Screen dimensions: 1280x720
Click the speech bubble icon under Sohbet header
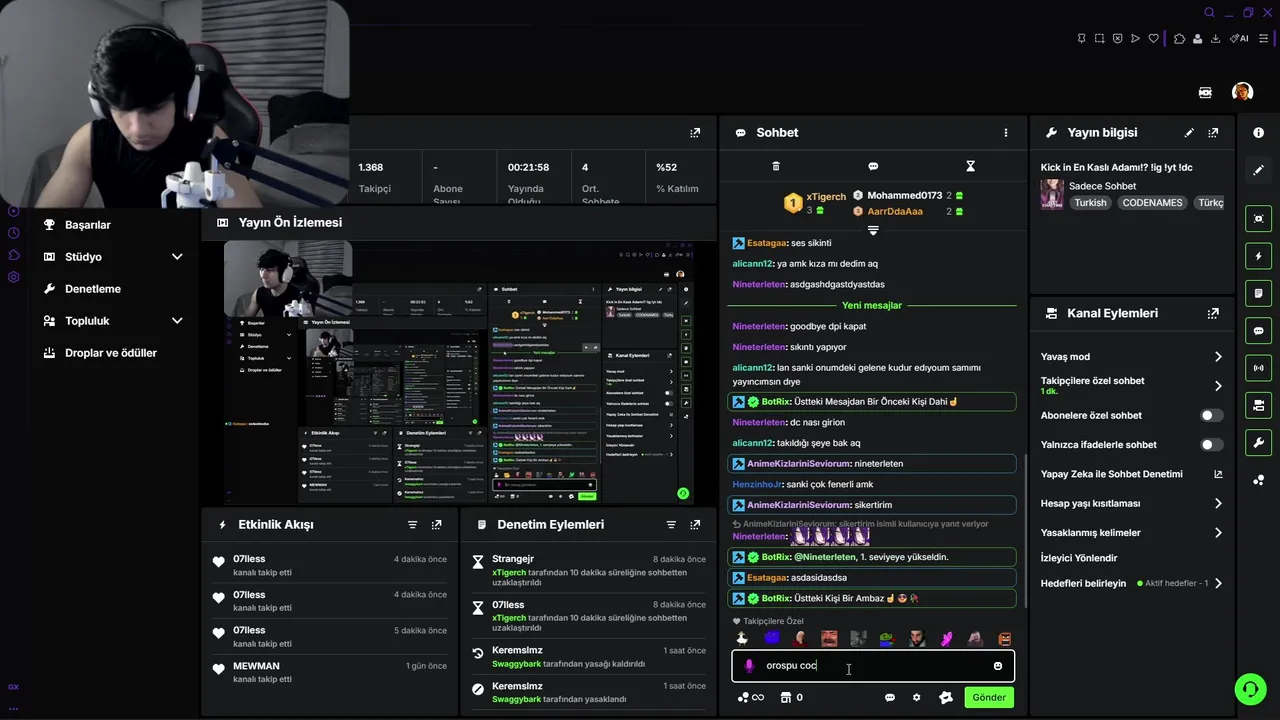(x=873, y=166)
